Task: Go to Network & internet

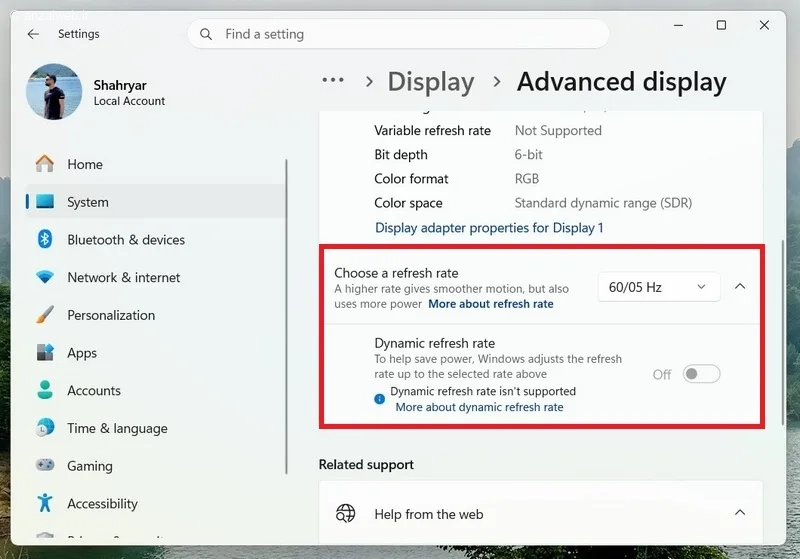Action: (156, 277)
